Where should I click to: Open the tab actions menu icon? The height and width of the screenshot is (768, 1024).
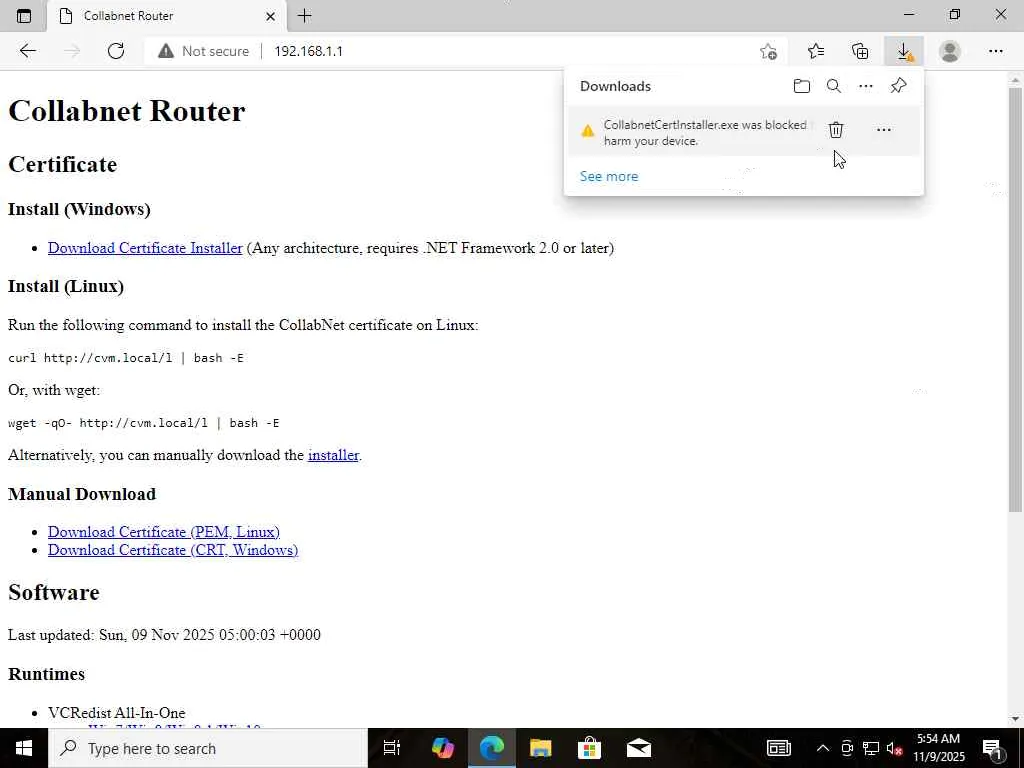(x=24, y=16)
